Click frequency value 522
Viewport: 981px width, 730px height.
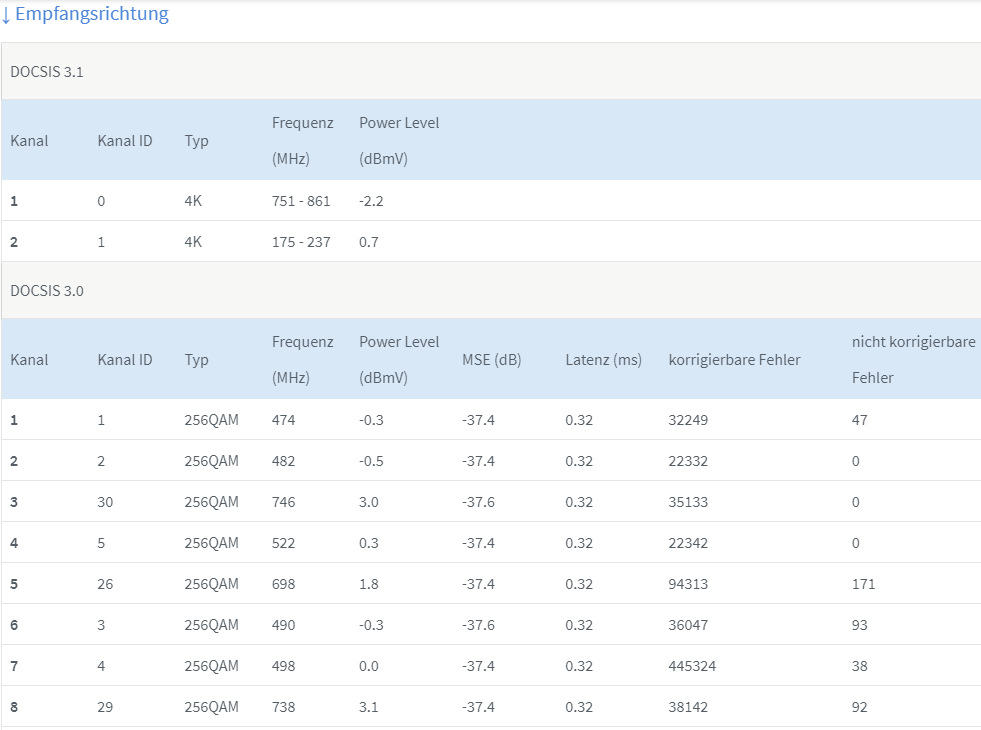click(283, 543)
